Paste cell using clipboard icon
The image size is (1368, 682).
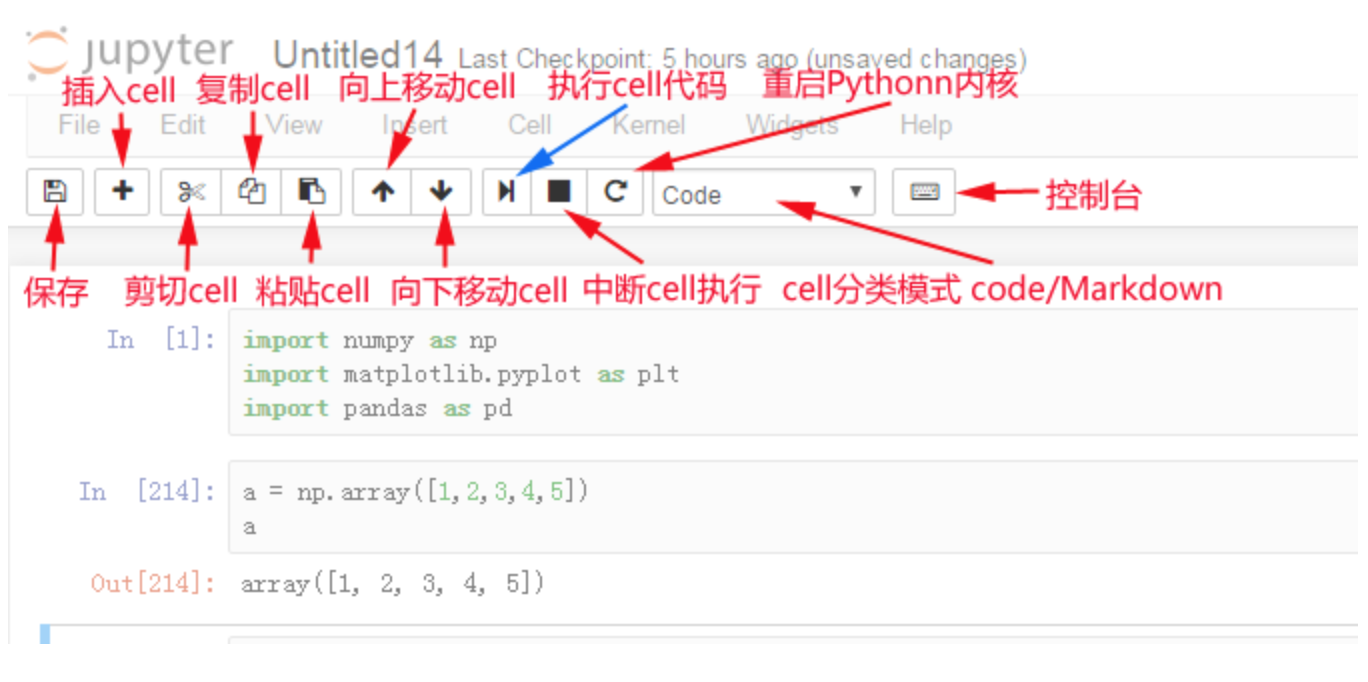pyautogui.click(x=312, y=191)
